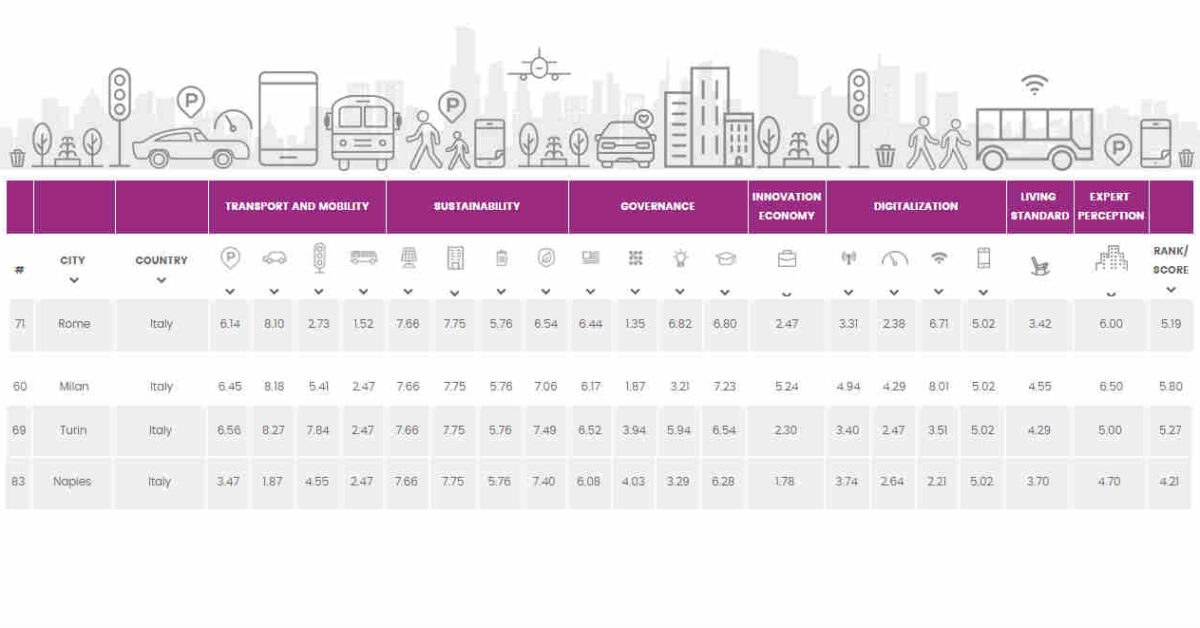
Task: Click the parking icon column header
Action: pyautogui.click(x=230, y=258)
